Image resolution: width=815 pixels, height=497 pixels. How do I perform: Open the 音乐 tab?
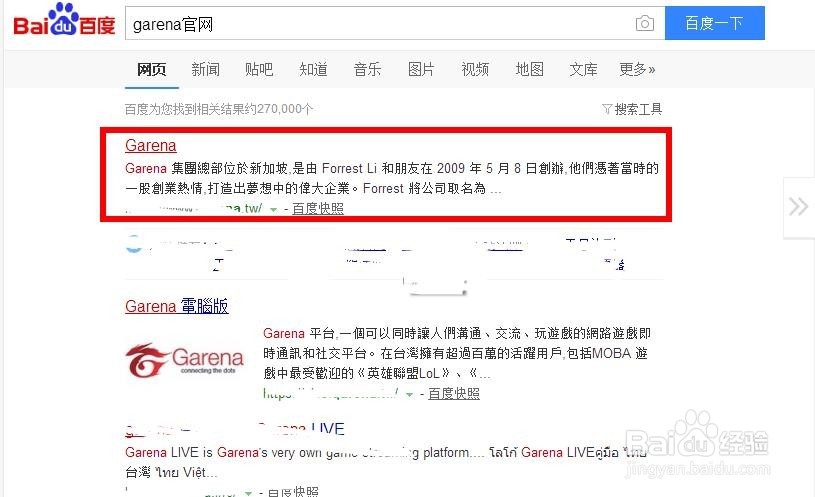pos(367,69)
